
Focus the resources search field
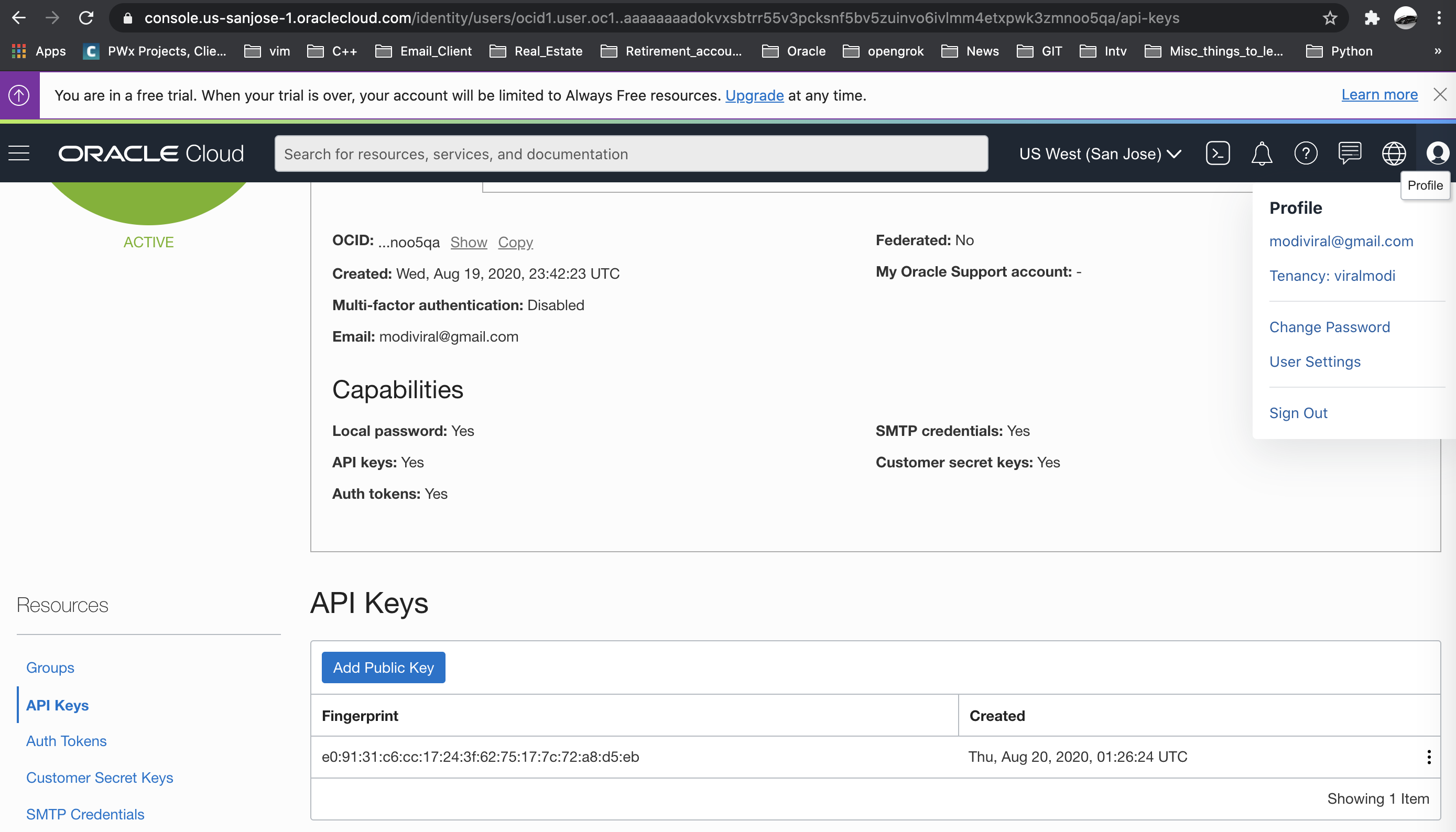pyautogui.click(x=631, y=154)
